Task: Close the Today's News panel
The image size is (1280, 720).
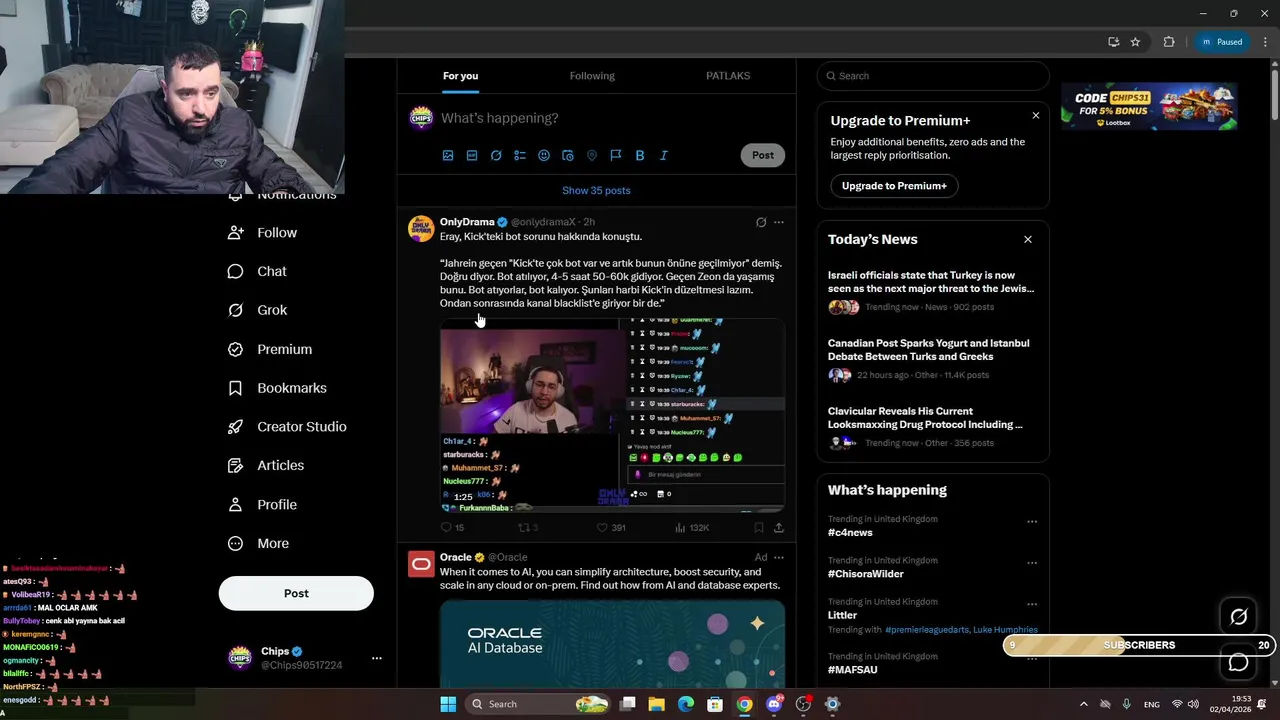Action: (x=1028, y=240)
